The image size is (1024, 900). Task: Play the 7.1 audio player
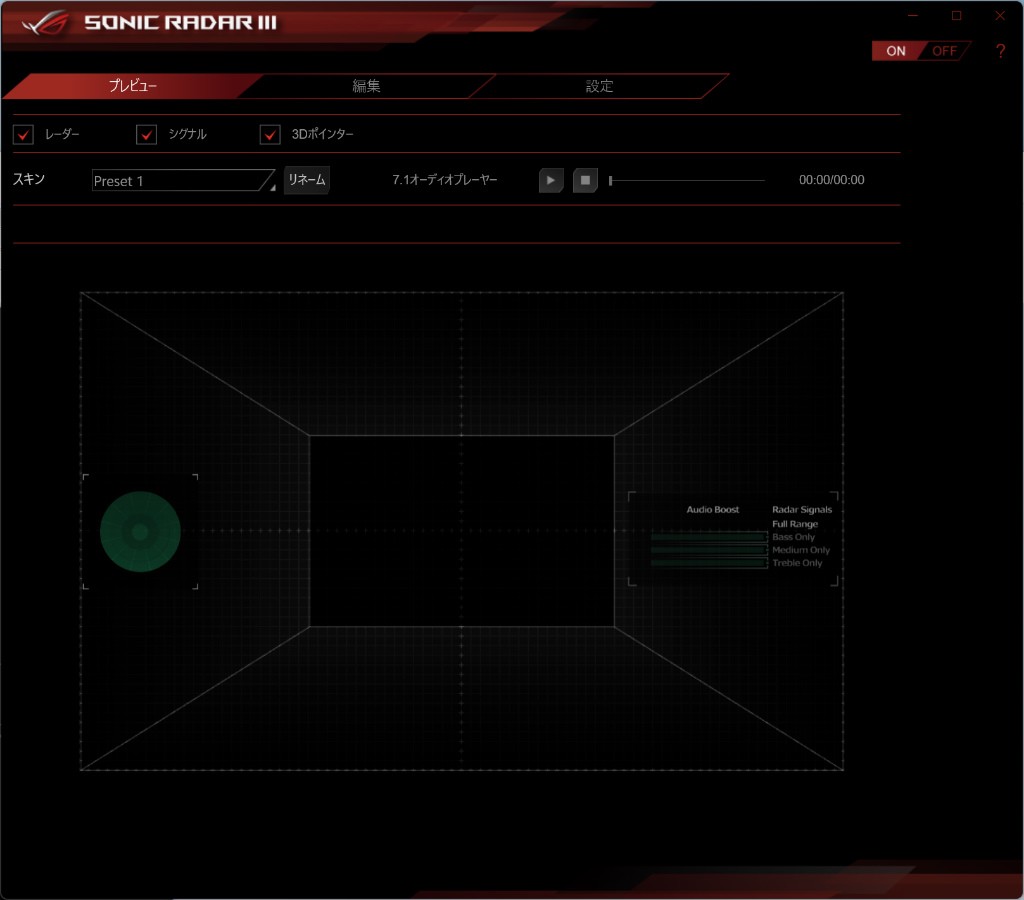(x=551, y=180)
